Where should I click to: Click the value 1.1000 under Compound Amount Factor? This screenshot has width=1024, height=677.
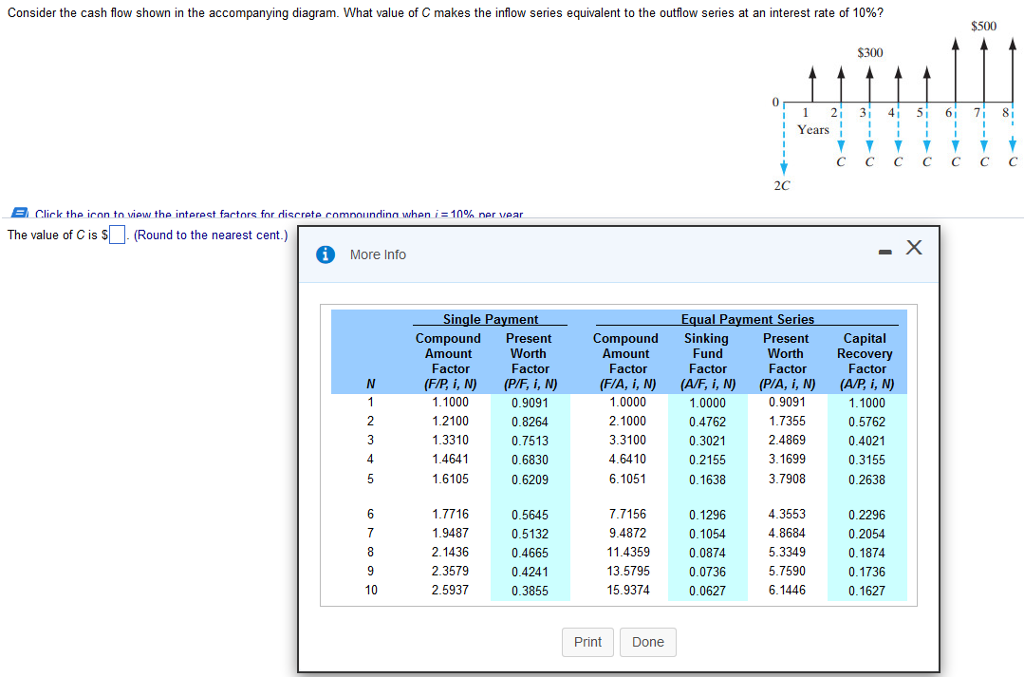pyautogui.click(x=450, y=403)
